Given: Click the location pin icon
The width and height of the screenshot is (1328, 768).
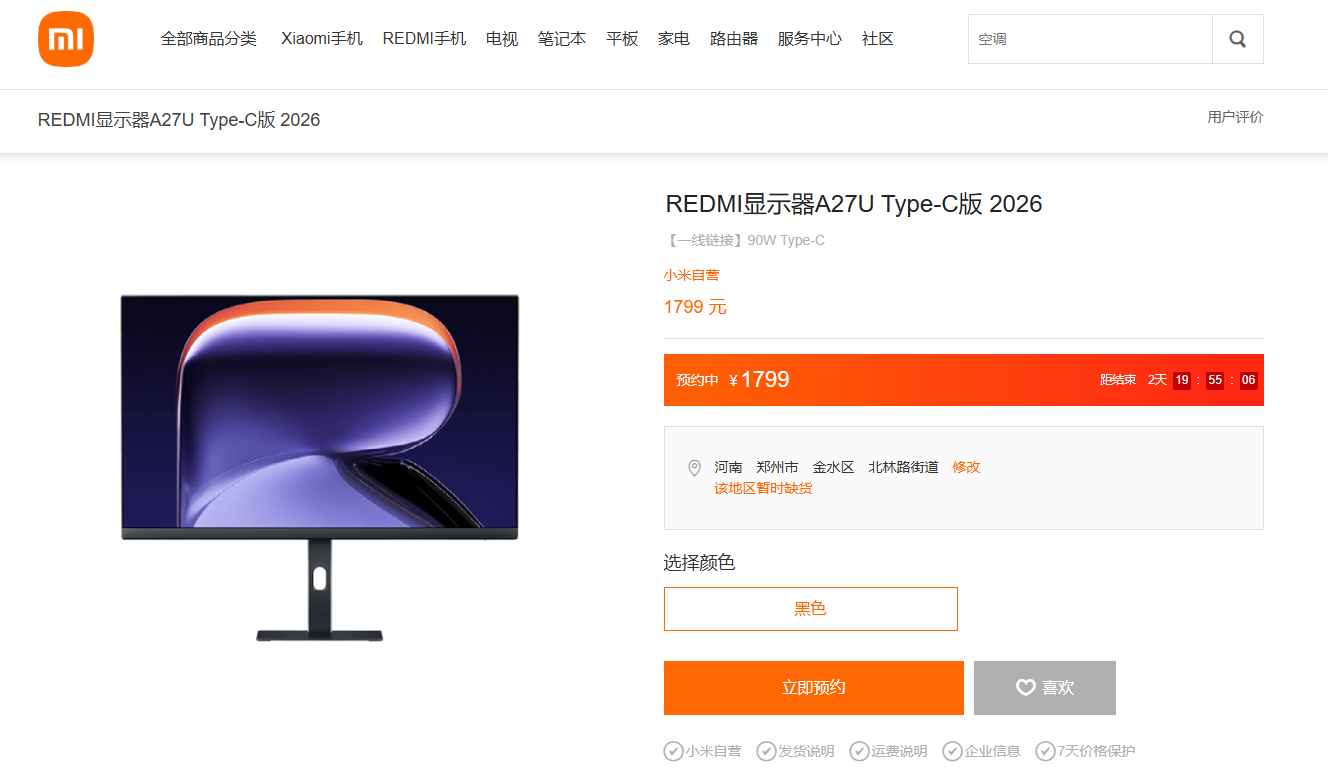Looking at the screenshot, I should click(695, 468).
